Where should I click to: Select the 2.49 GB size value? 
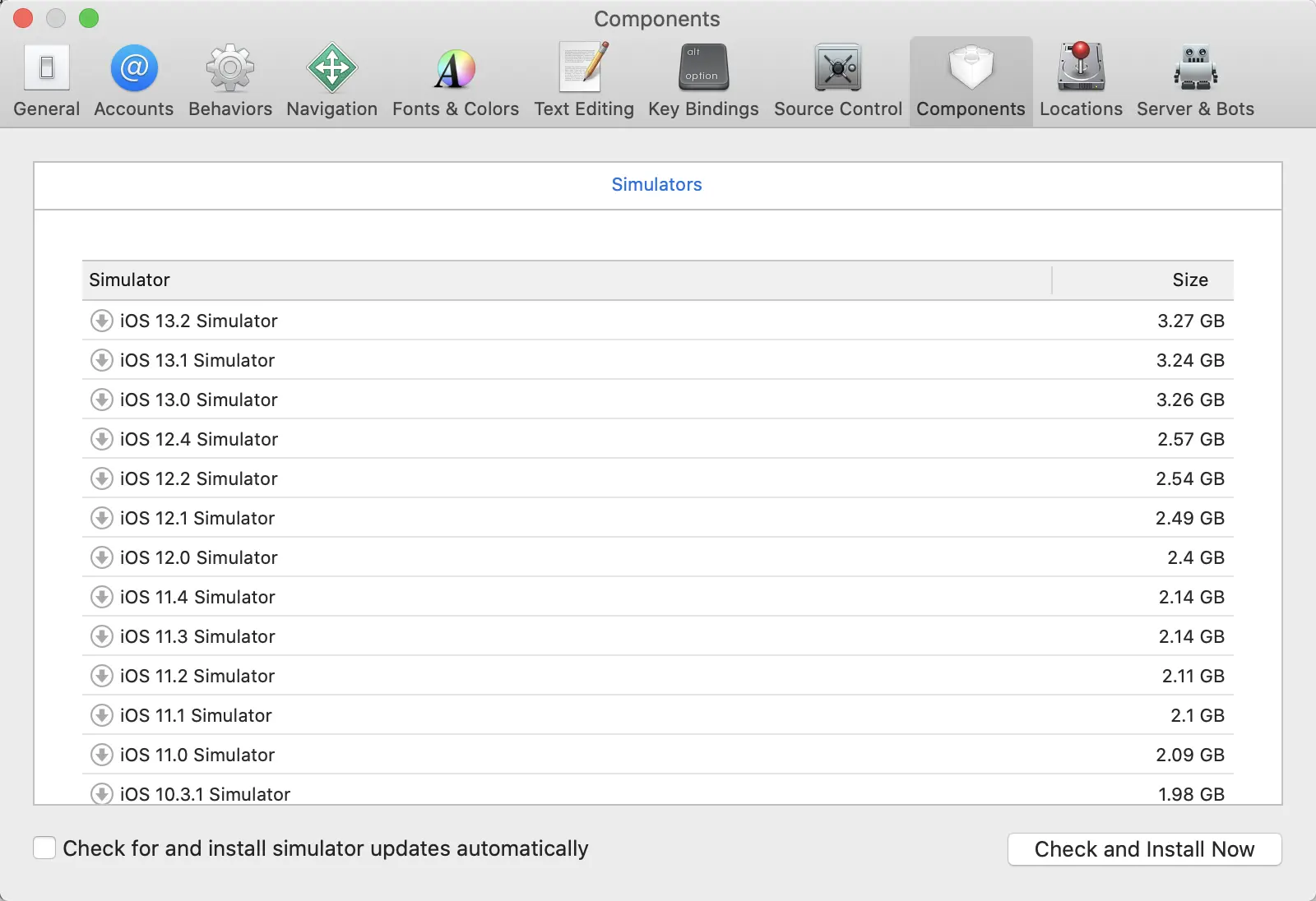1190,518
